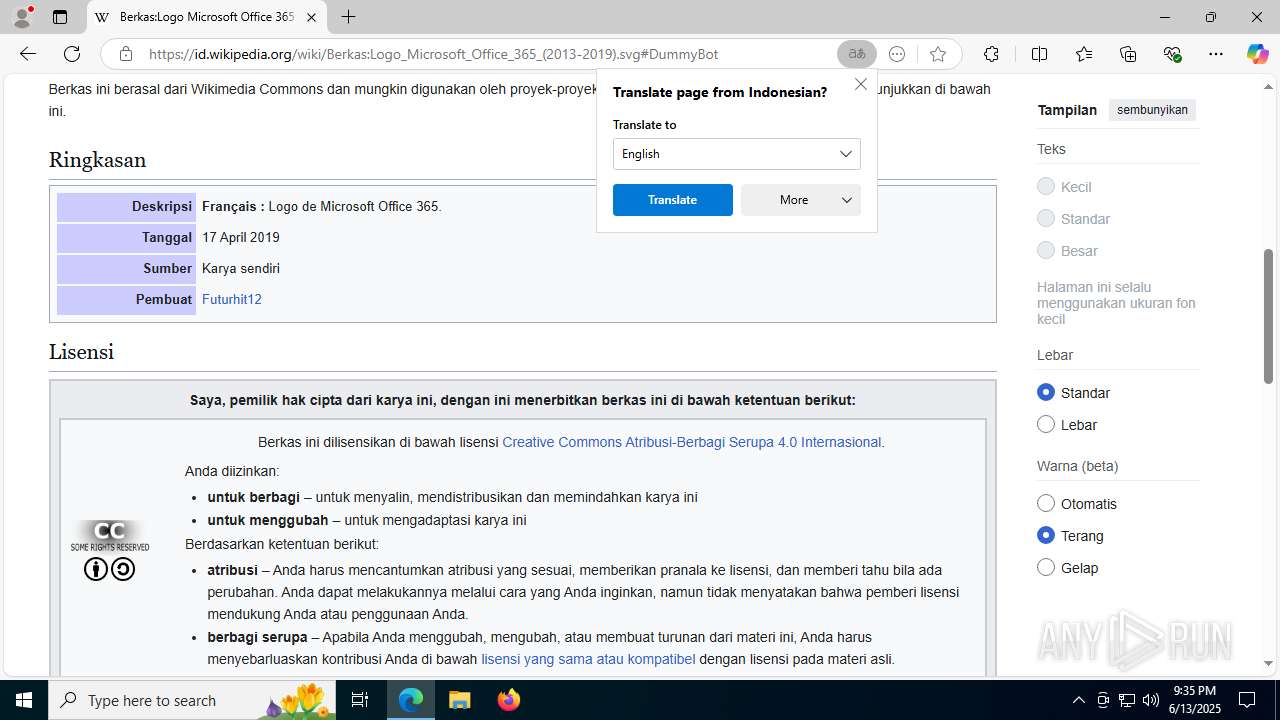1280x720 pixels.
Task: Click the page vertical scrollbar
Action: (x=1269, y=316)
